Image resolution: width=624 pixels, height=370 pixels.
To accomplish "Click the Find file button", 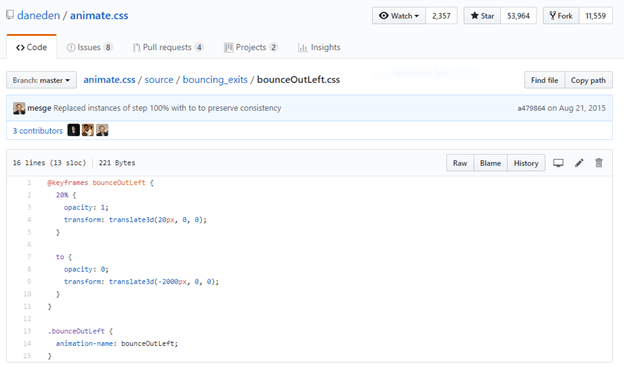I will coord(544,80).
